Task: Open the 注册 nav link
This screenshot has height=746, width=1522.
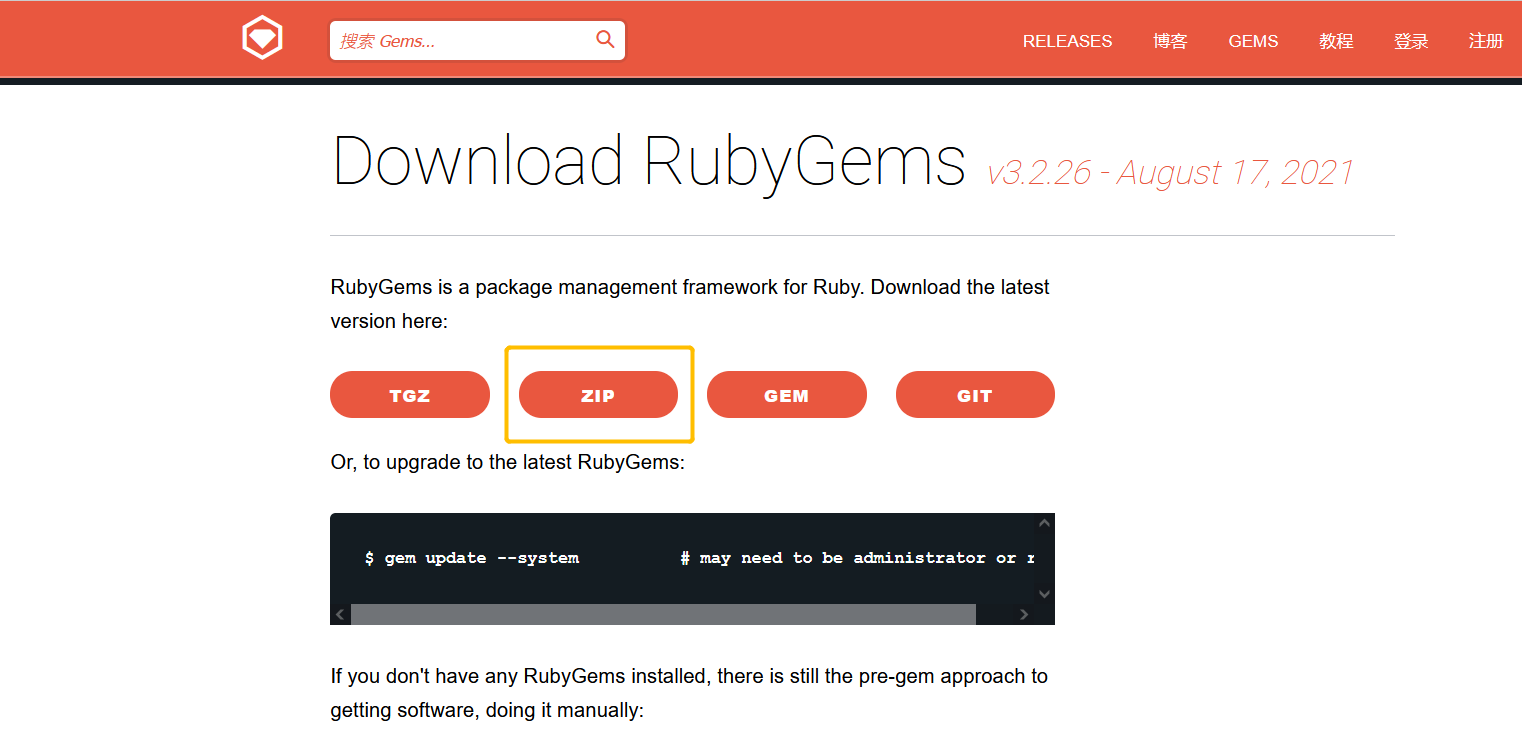Action: (x=1486, y=41)
